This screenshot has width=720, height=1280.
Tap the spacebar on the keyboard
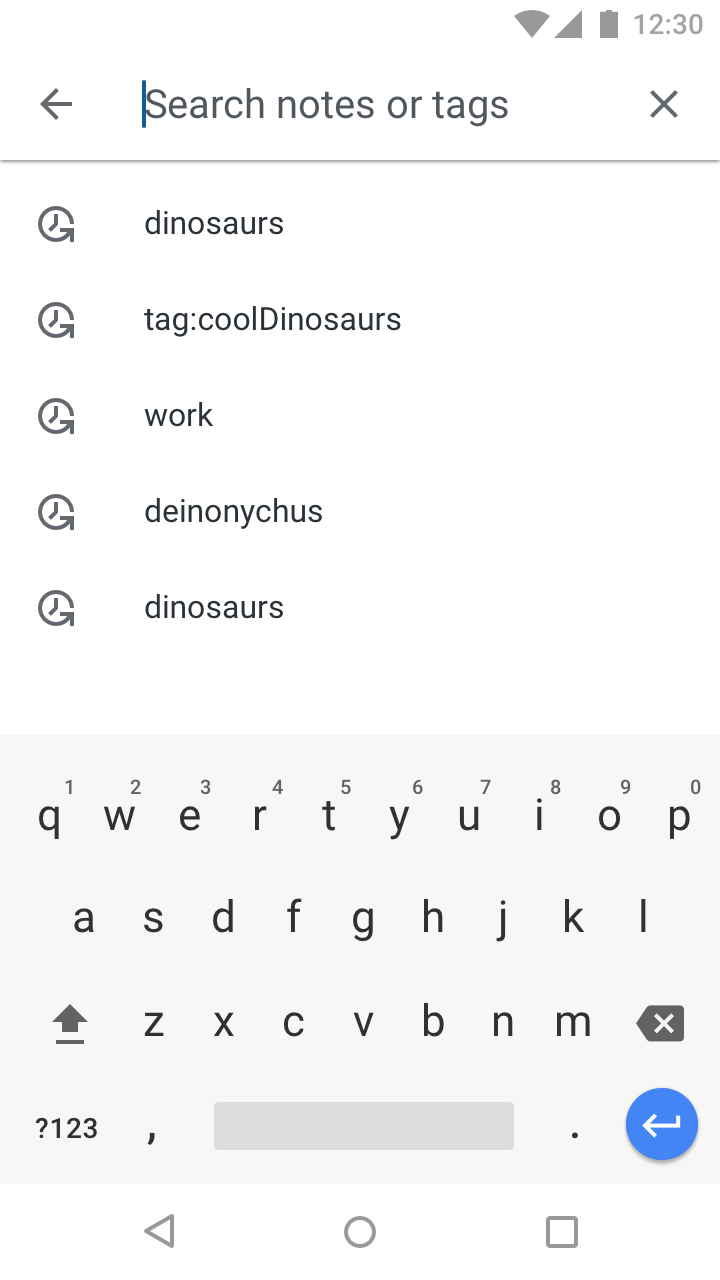coord(362,1125)
